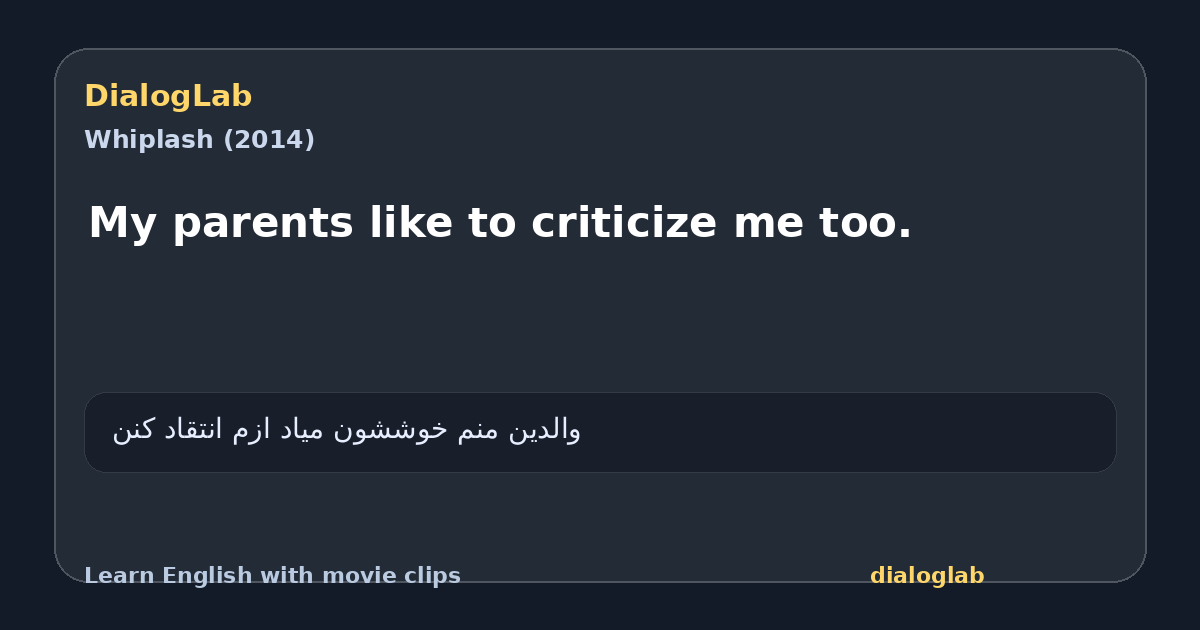This screenshot has height=630, width=1200.
Task: Select the Persian word انتقاد
Action: [x=194, y=430]
